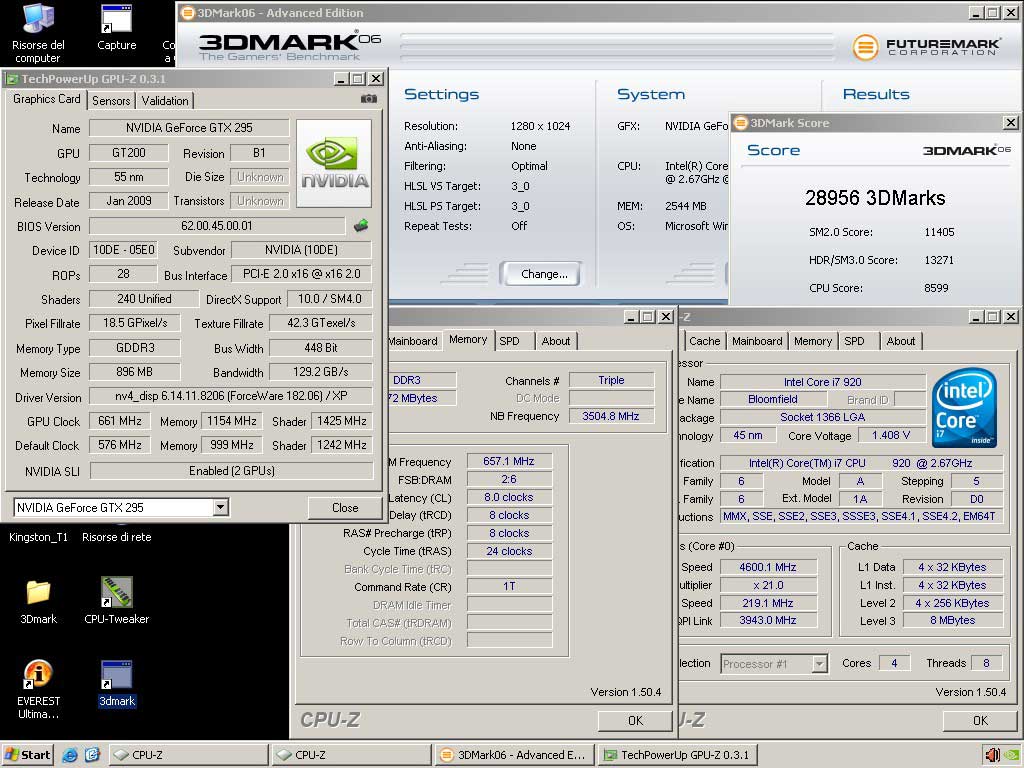Click the Driver Version field
This screenshot has width=1024, height=768.
(x=231, y=396)
